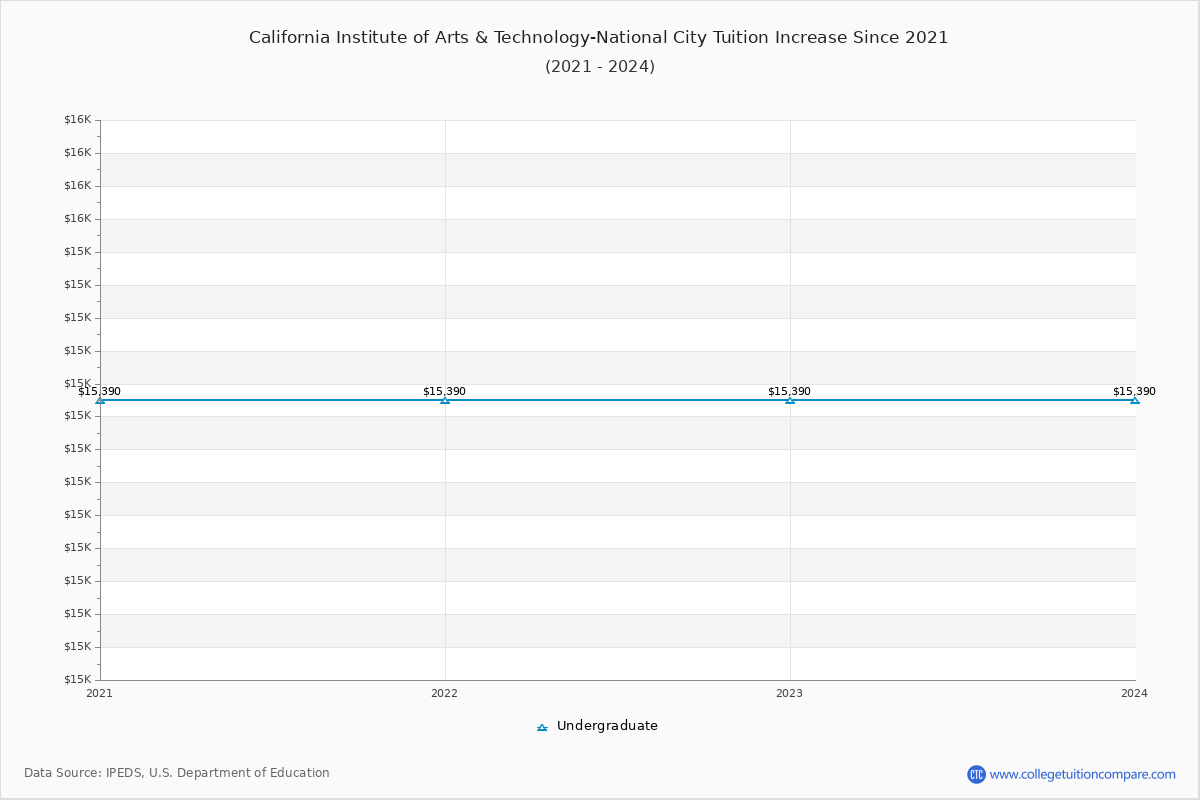The image size is (1200, 800).
Task: Click the 2023 undergraduate data point marker
Action: 790,400
